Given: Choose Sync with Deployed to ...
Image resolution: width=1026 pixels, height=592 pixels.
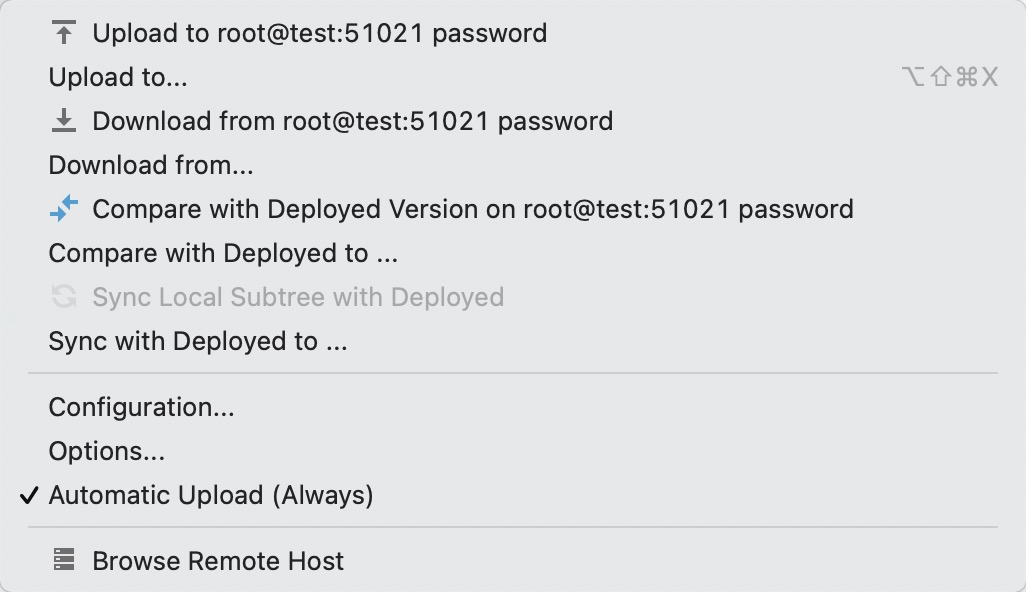Looking at the screenshot, I should coord(198,341).
